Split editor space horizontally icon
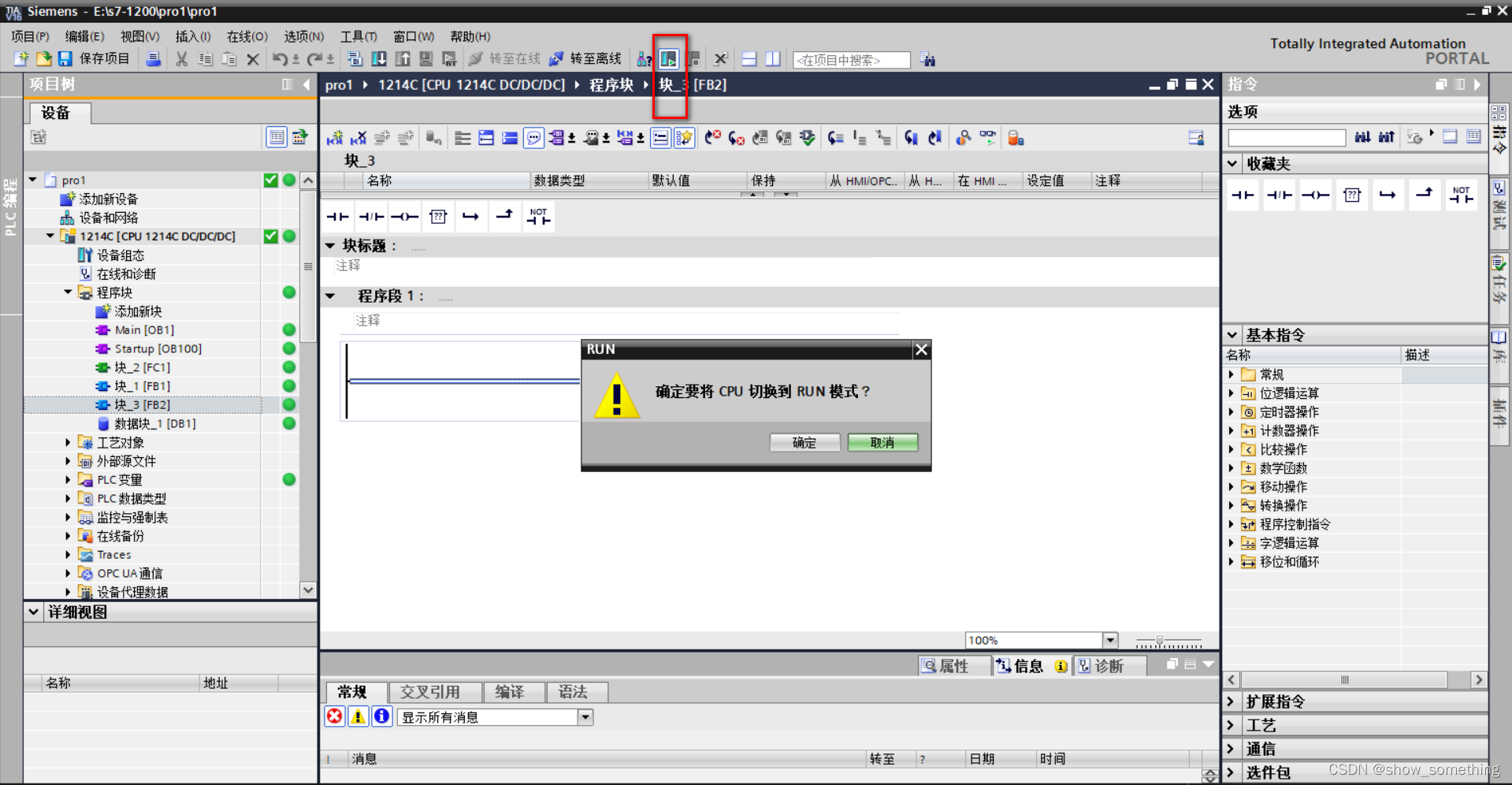 click(749, 59)
